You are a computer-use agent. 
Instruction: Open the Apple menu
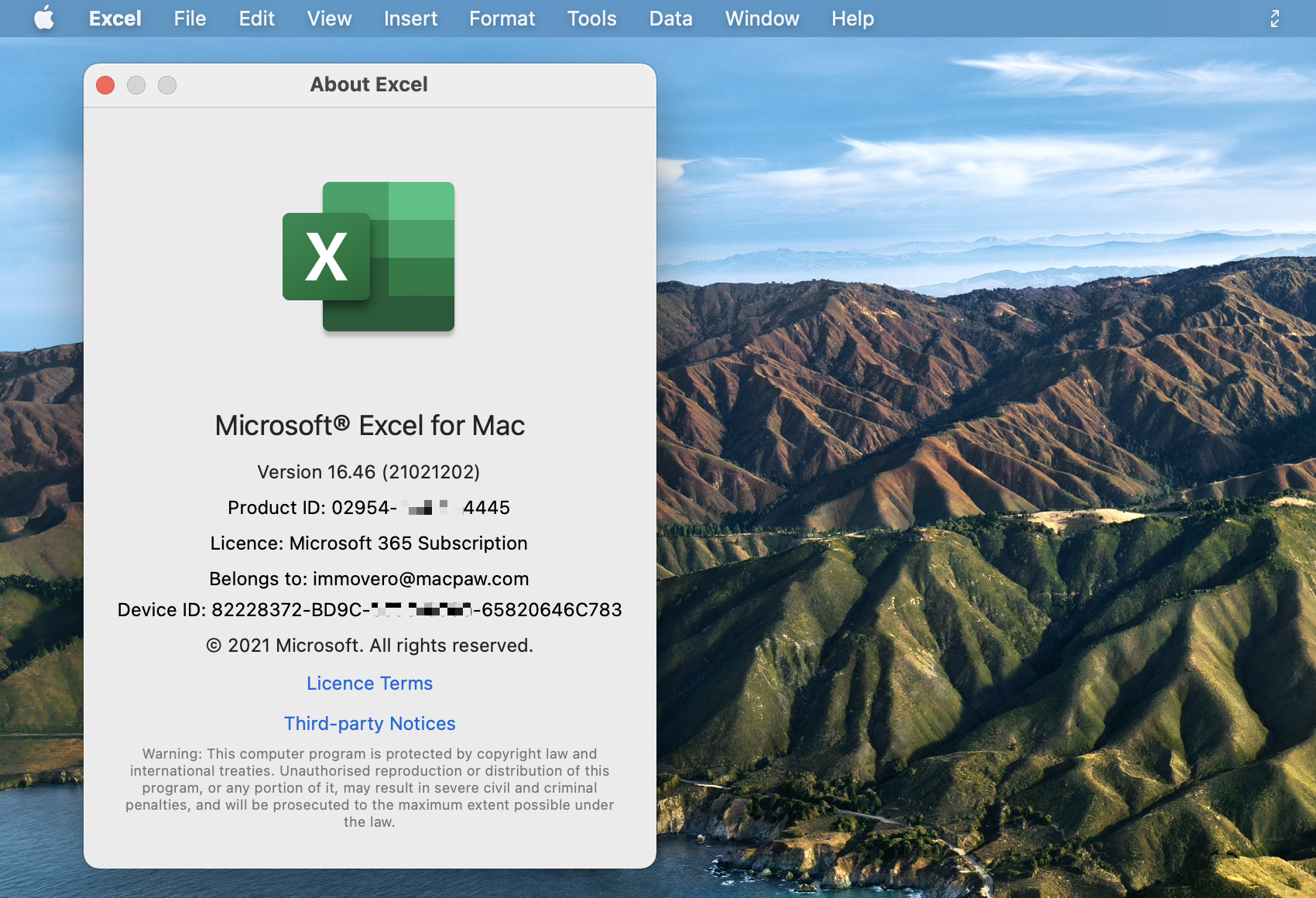point(45,18)
